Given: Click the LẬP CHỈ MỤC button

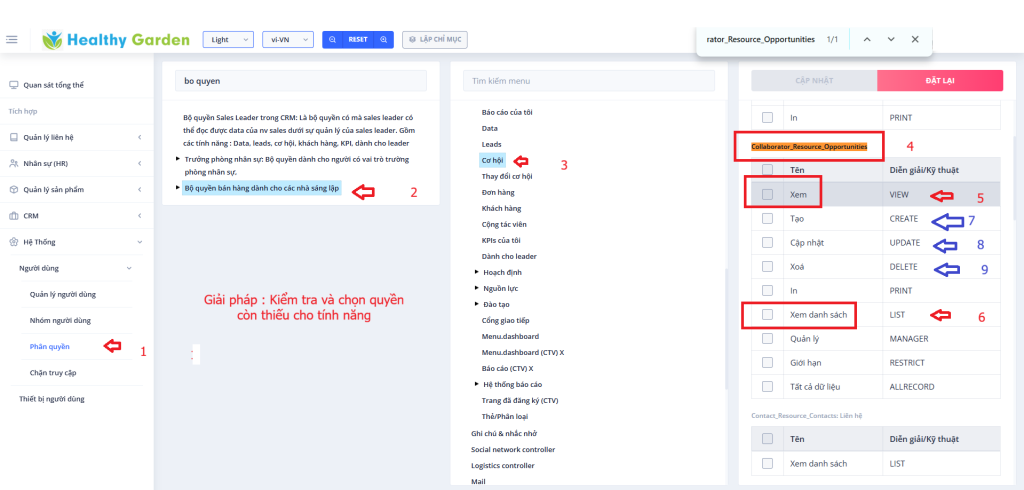Looking at the screenshot, I should point(435,39).
